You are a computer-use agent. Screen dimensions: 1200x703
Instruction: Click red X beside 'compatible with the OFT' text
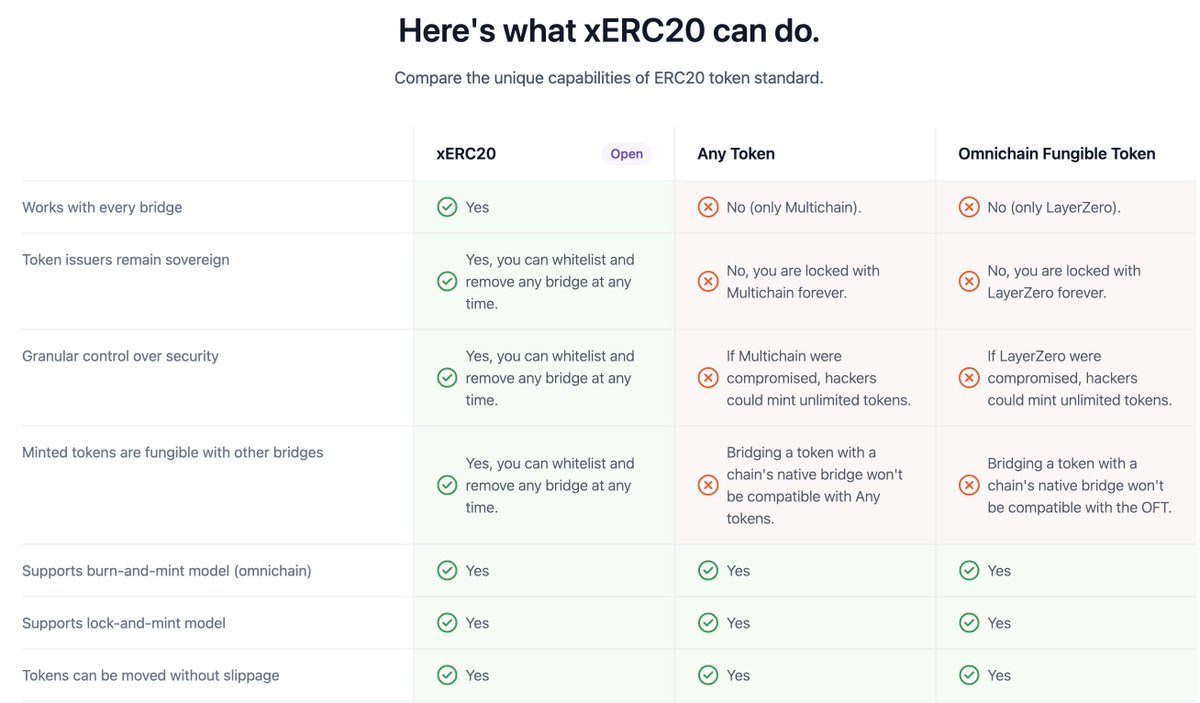969,485
